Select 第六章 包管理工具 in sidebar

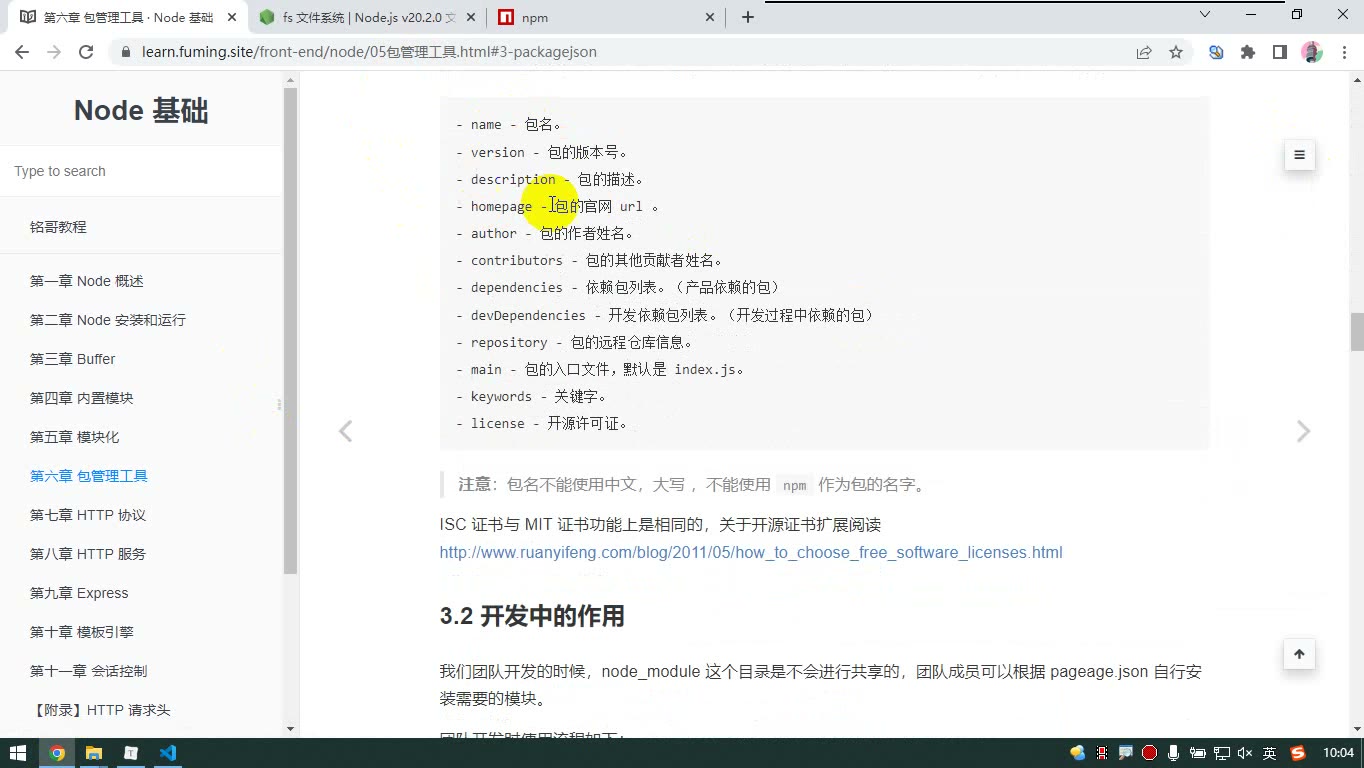point(89,476)
